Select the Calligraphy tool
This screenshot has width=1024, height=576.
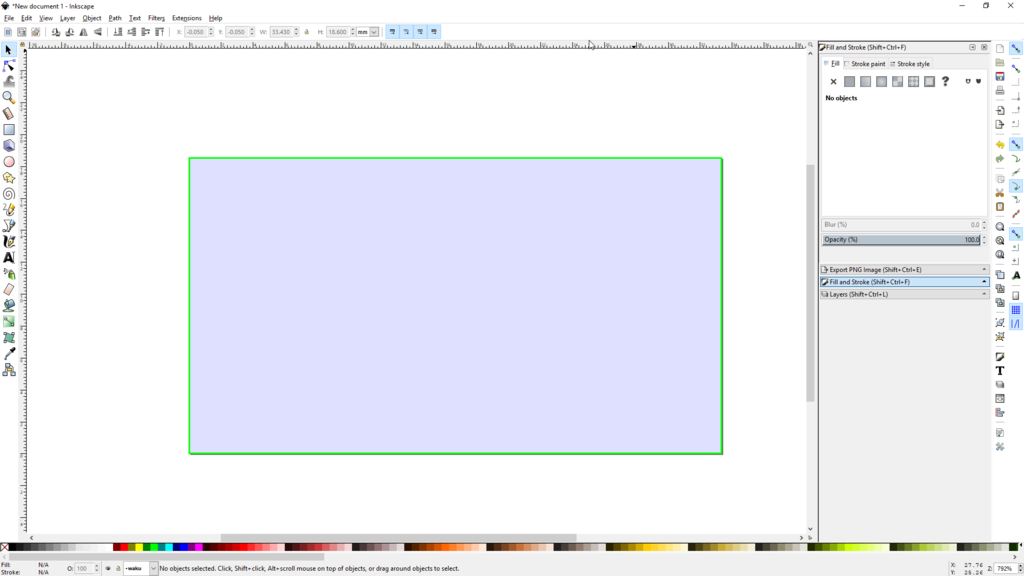pos(8,242)
